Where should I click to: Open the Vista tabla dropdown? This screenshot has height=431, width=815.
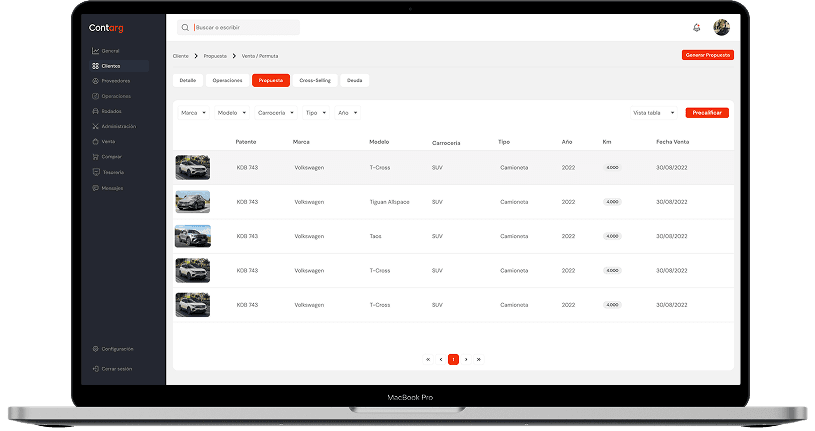(654, 113)
